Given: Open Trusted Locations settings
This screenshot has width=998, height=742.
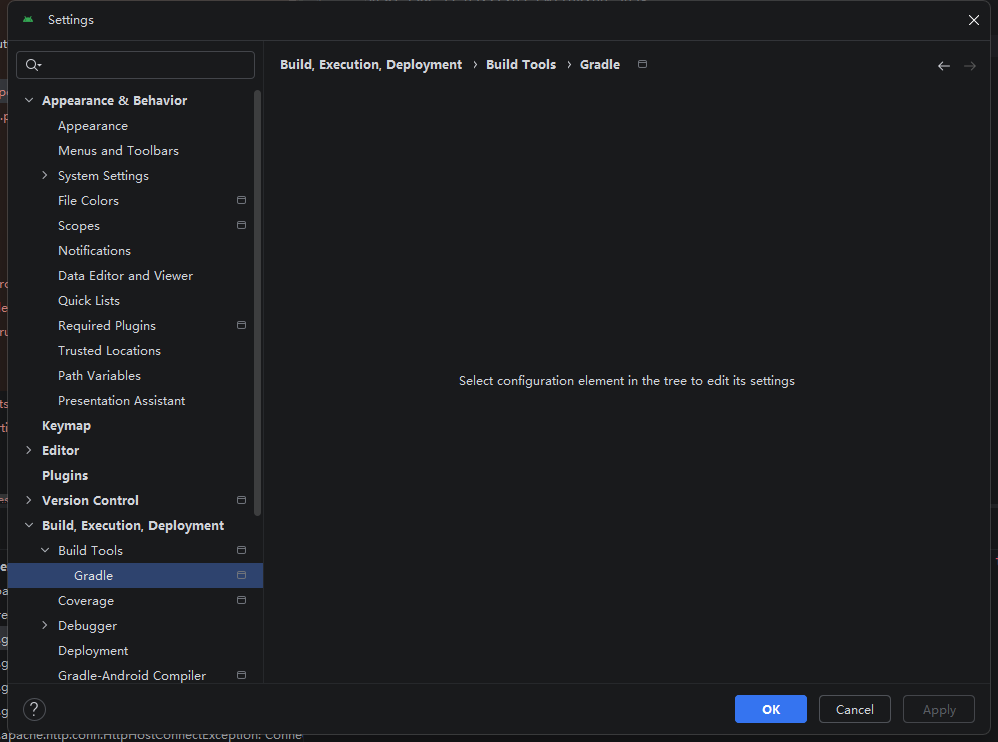Looking at the screenshot, I should 109,351.
